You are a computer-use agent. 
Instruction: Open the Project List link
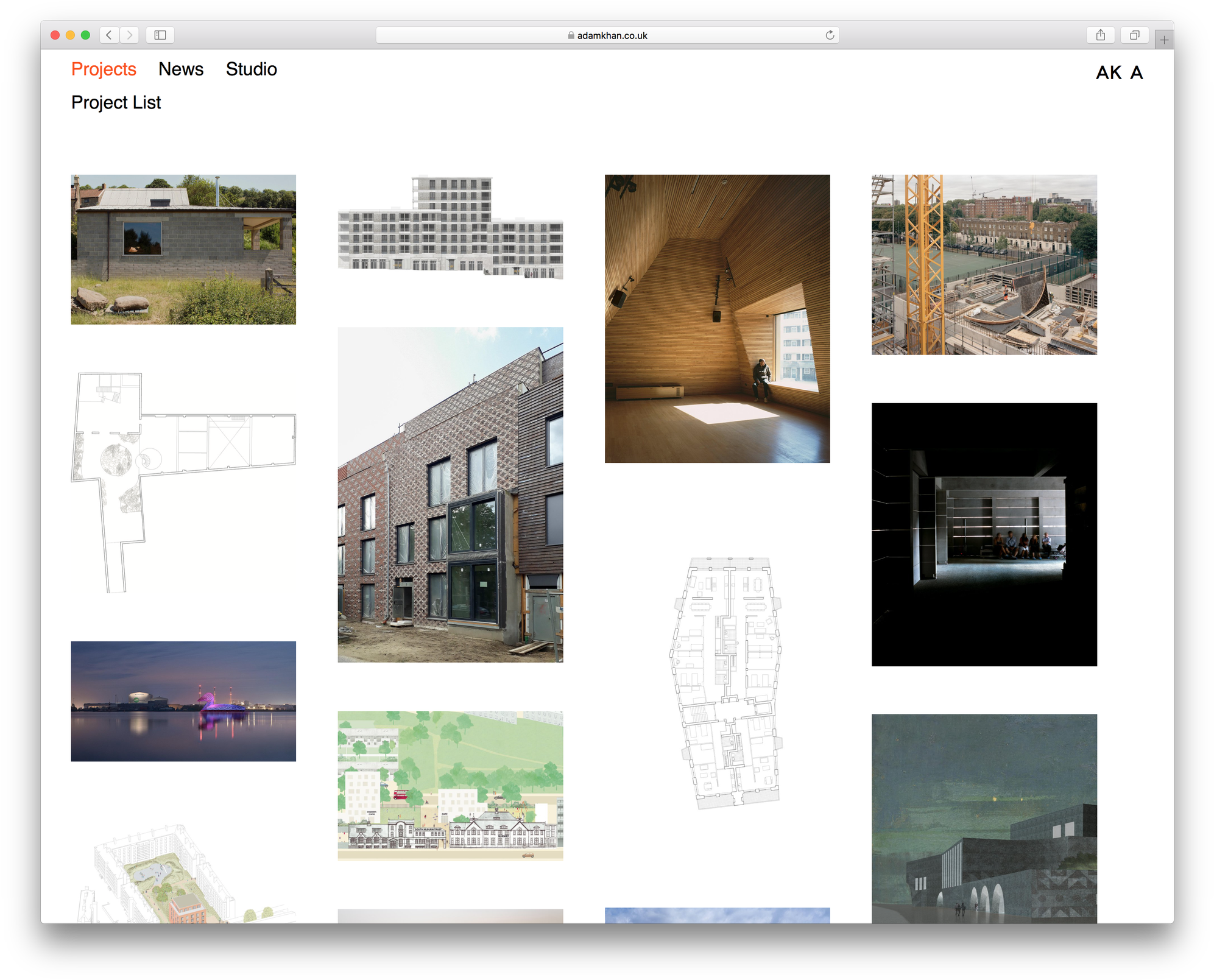click(x=116, y=102)
